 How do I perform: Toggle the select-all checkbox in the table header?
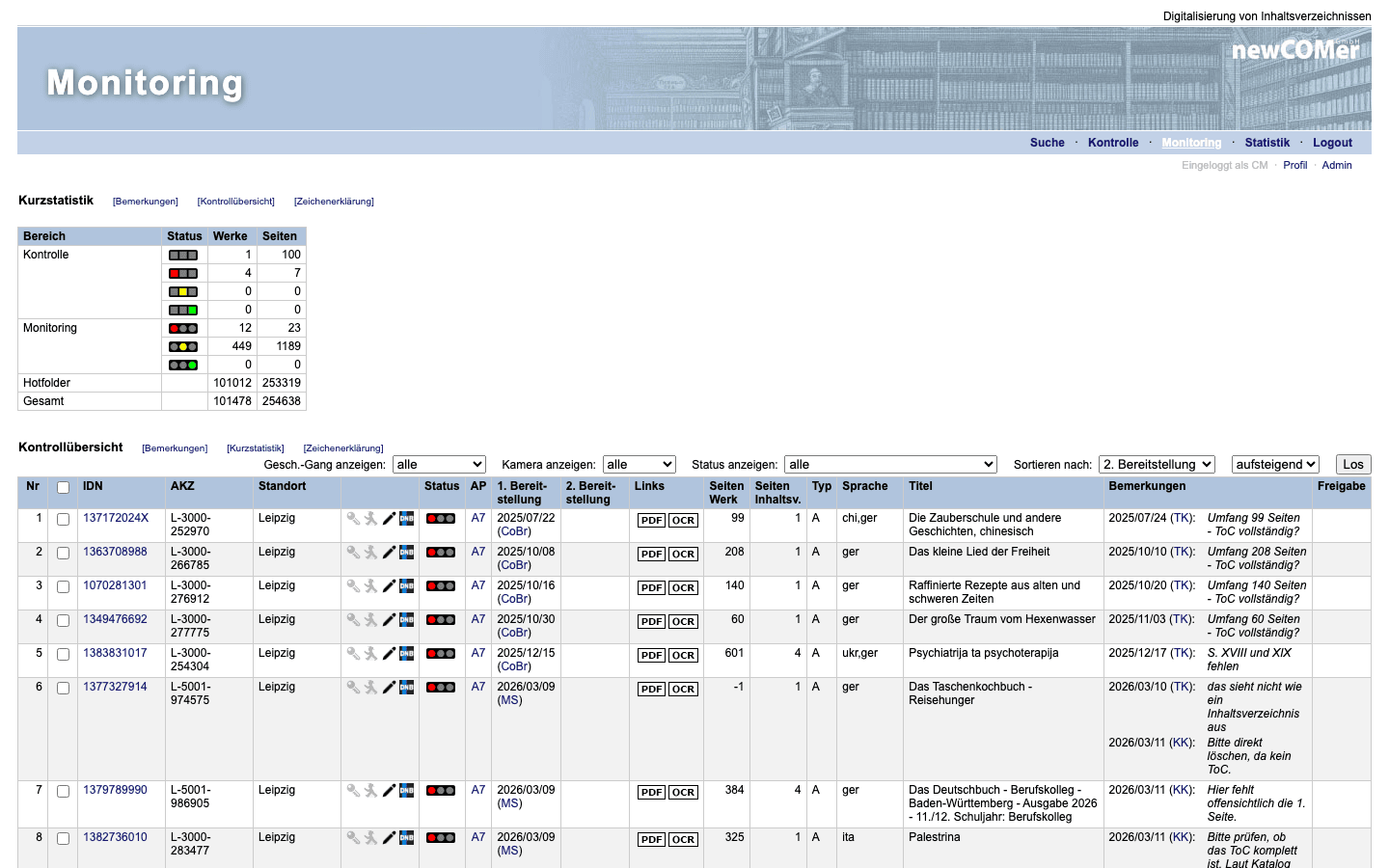coord(63,488)
